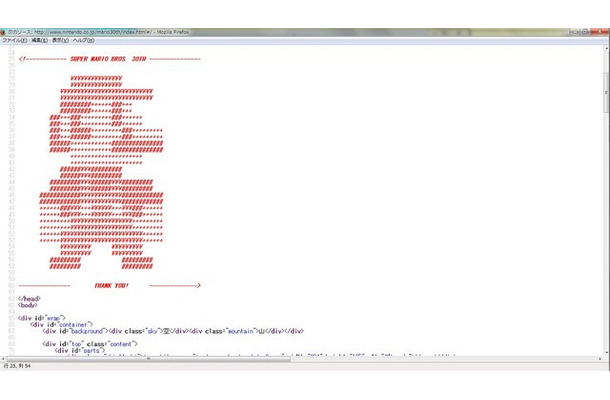Click the <body> tag line
Screen dimensions: 610x400
click(x=28, y=305)
